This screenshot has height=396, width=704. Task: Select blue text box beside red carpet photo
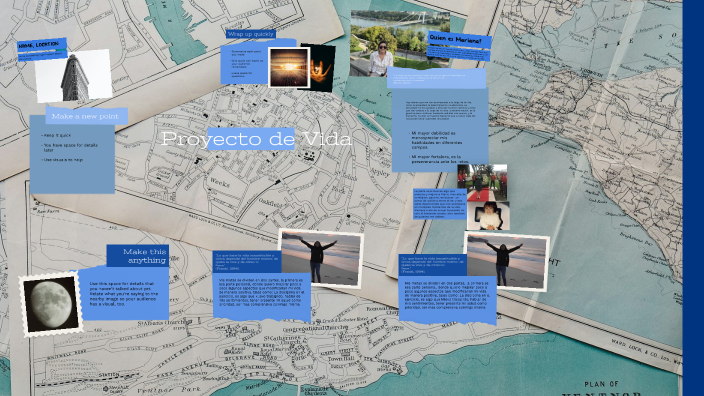pos(440,204)
